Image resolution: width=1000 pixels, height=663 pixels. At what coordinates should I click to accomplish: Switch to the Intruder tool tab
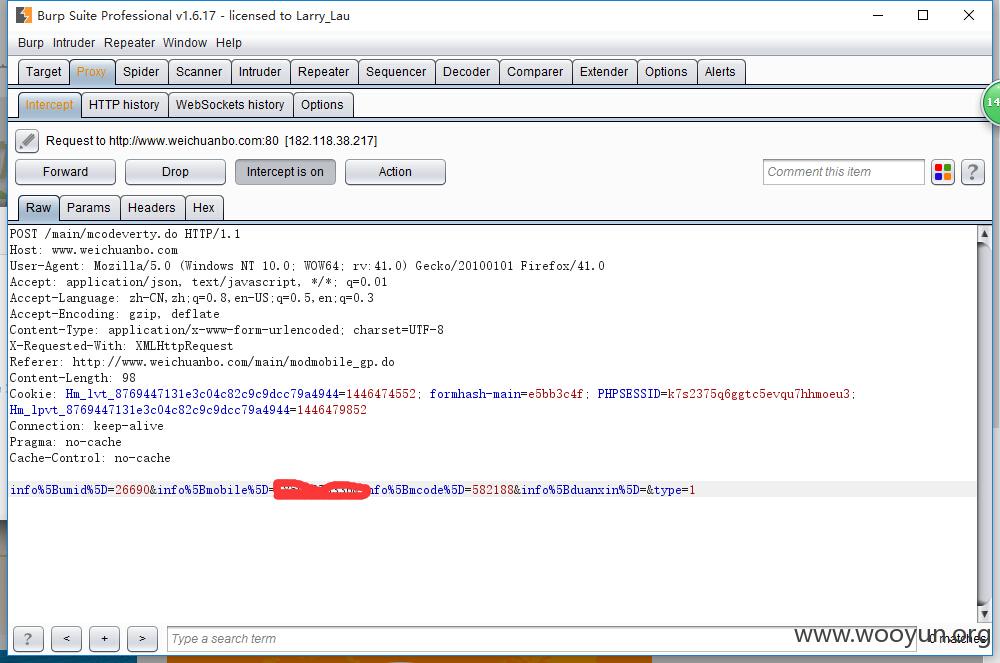260,72
